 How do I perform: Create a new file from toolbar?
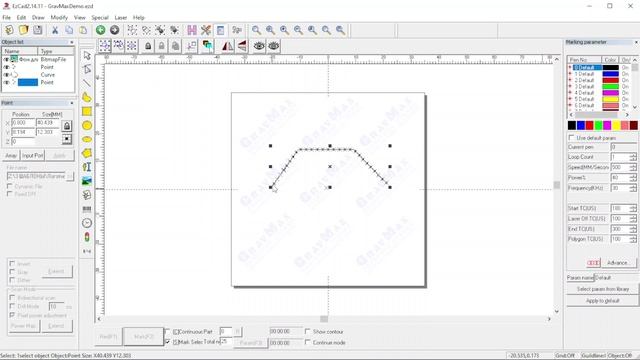(9, 30)
